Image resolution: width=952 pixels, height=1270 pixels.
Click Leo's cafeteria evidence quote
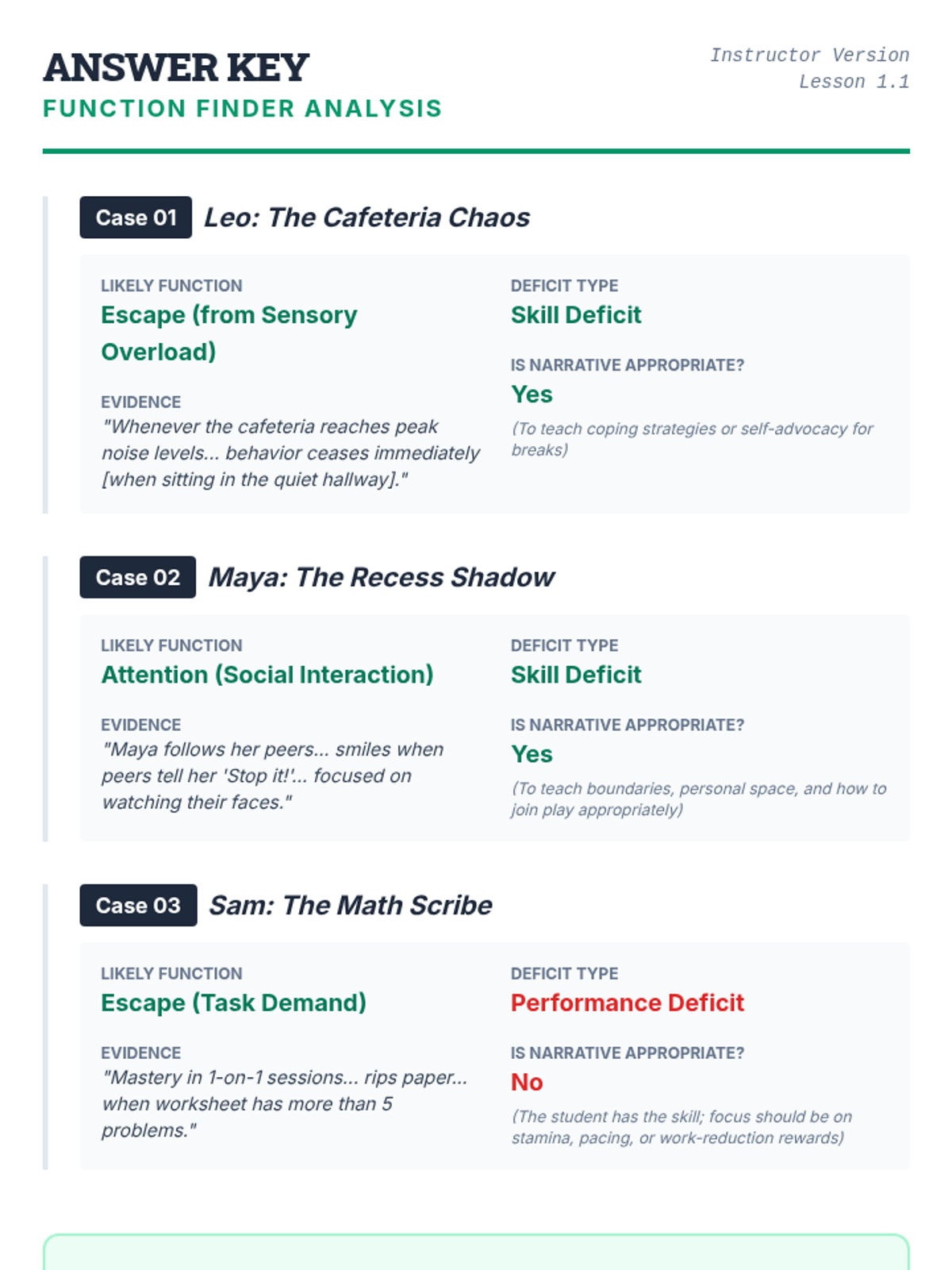coord(290,453)
